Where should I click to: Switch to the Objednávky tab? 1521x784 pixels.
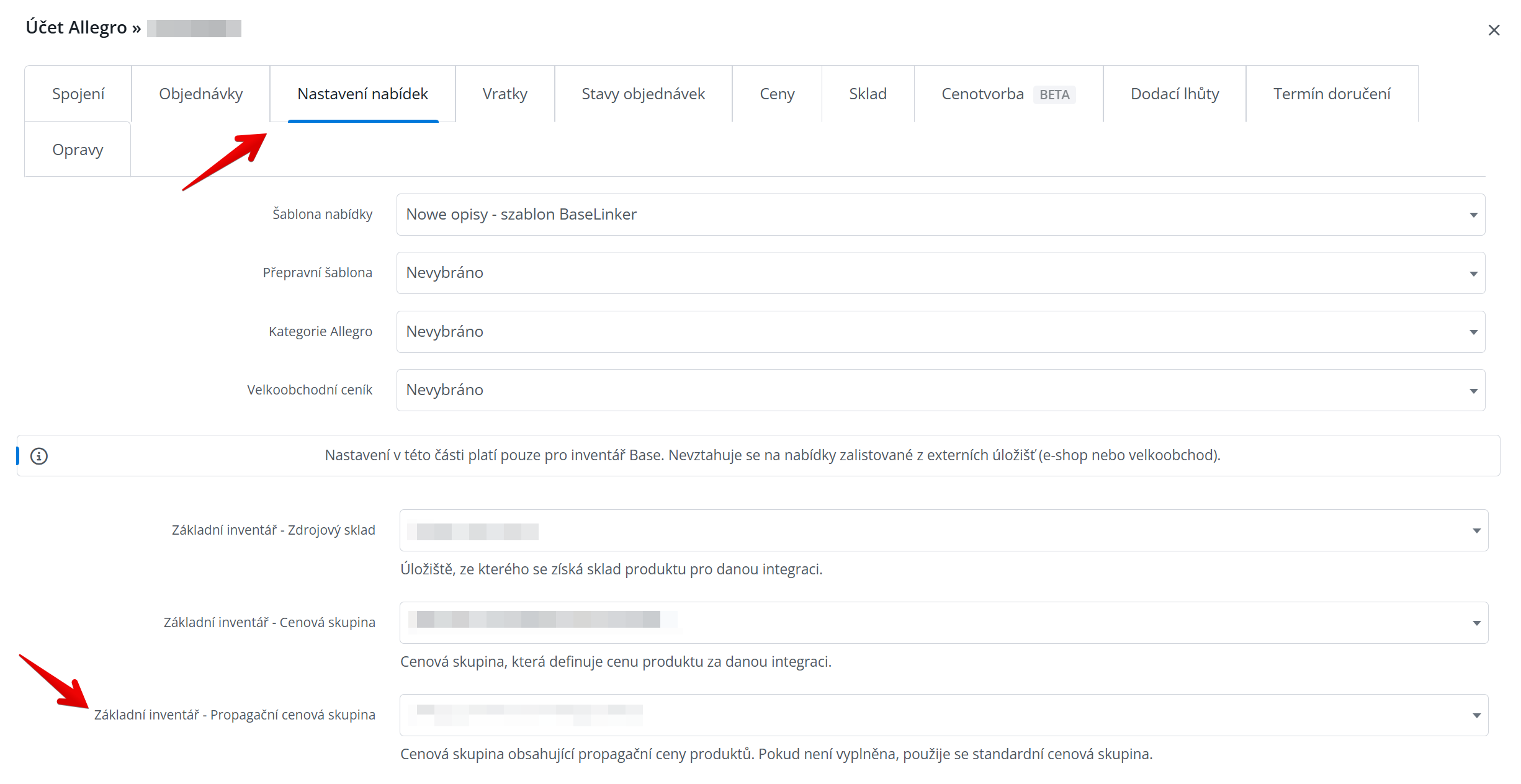[200, 94]
